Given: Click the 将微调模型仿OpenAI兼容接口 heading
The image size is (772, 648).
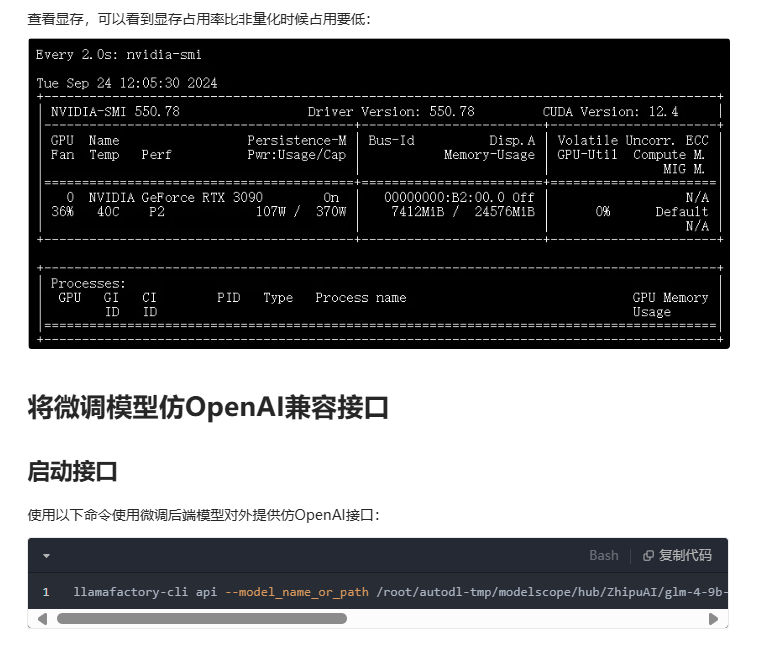Looking at the screenshot, I should 208,408.
